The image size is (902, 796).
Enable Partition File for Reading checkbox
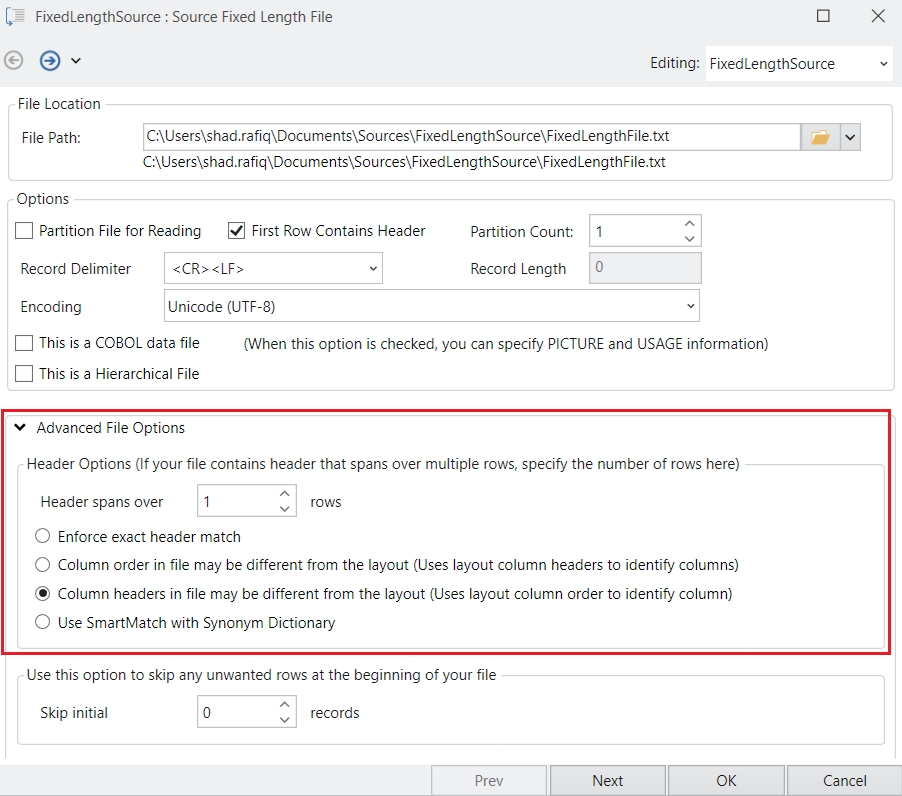(x=25, y=231)
